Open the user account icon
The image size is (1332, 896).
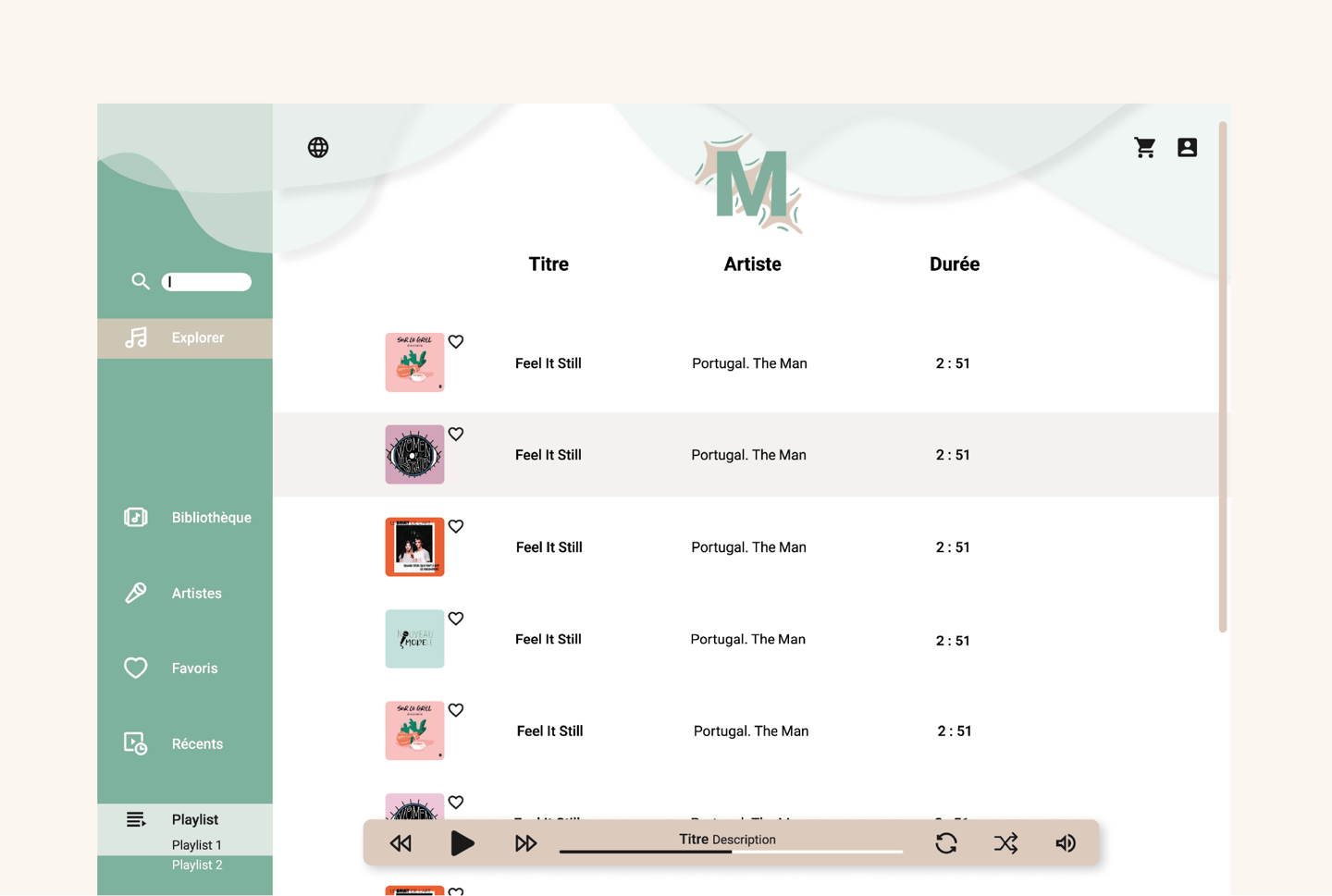click(x=1187, y=147)
